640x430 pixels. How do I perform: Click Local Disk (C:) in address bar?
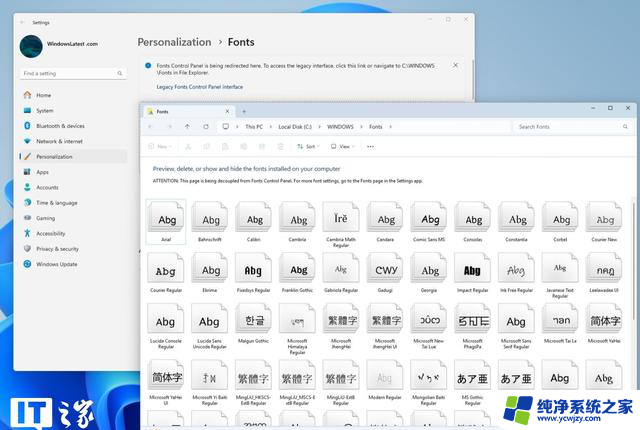295,127
